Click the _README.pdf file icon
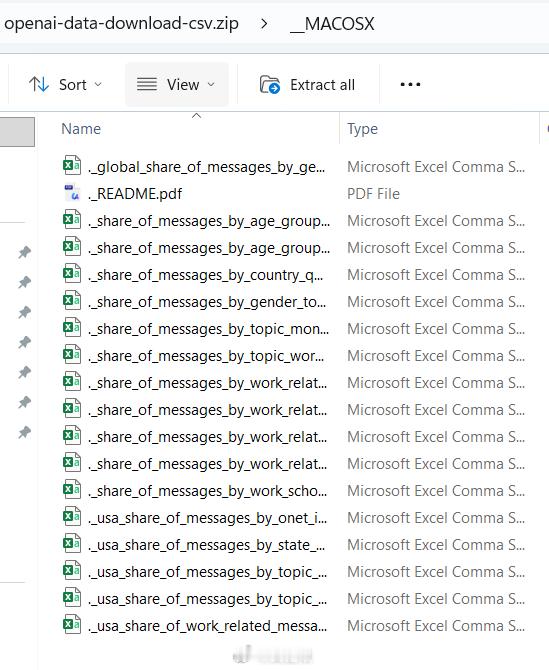This screenshot has height=670, width=549. click(72, 193)
